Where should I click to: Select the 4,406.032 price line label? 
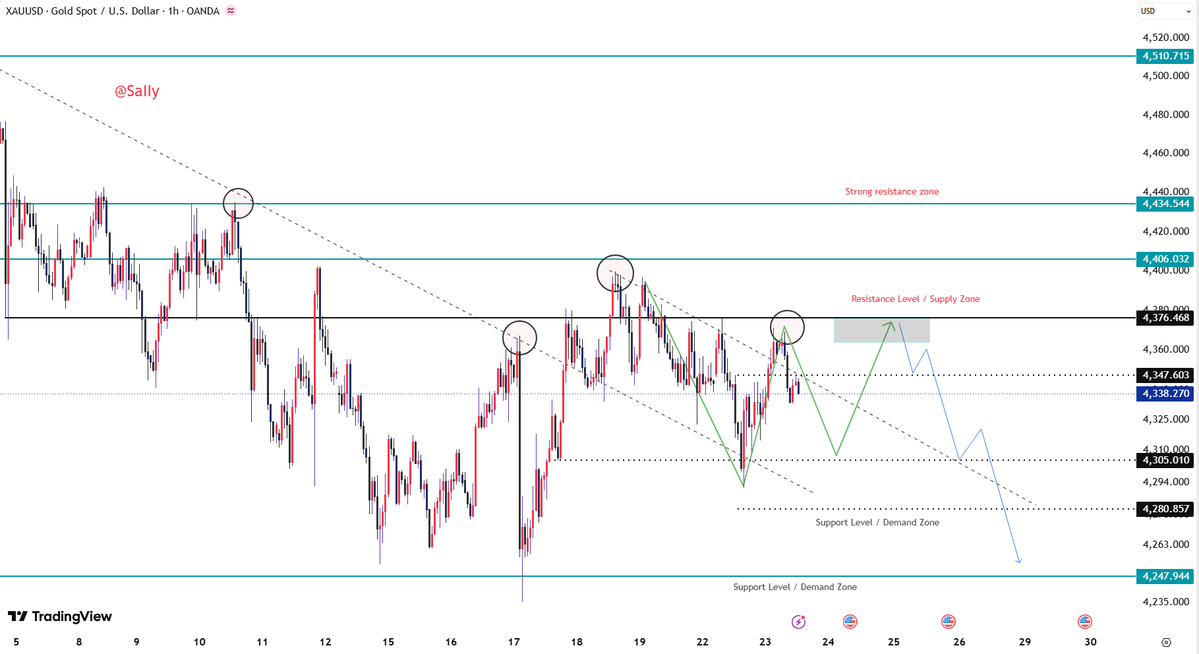pos(1165,259)
